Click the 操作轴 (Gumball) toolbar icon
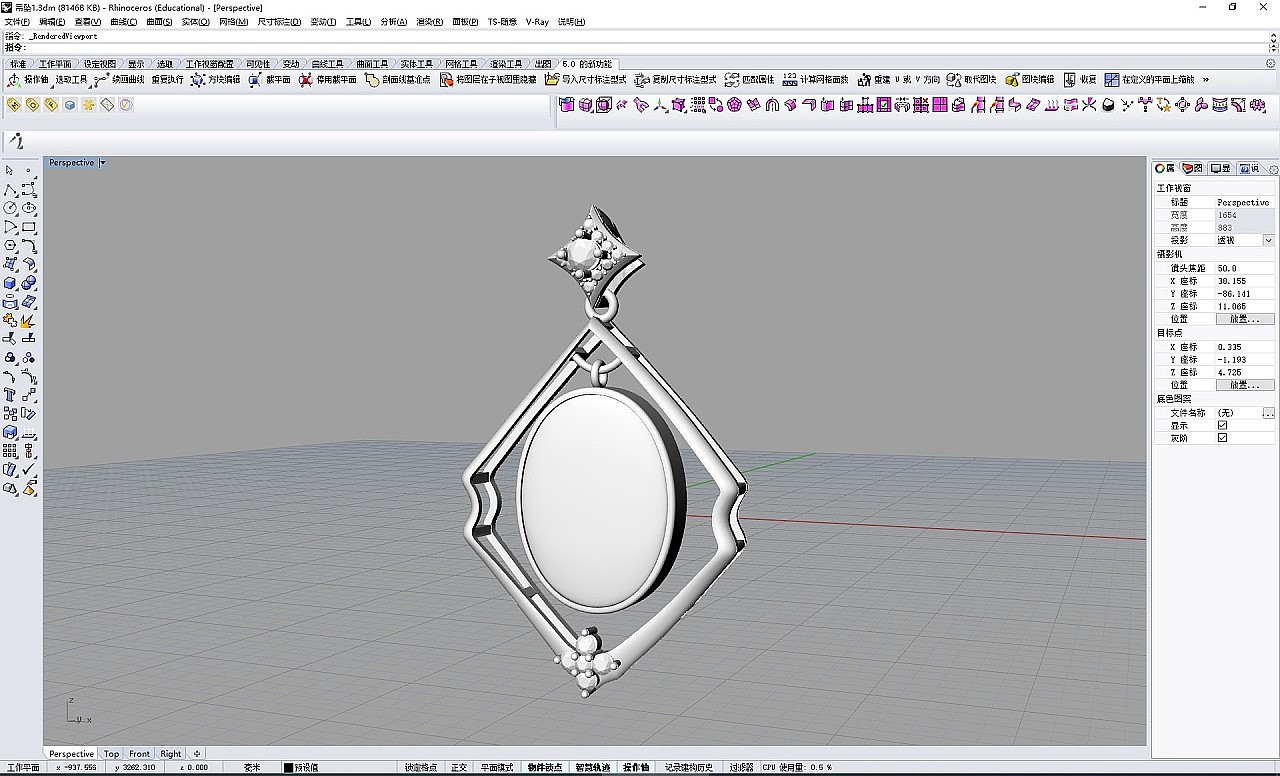 point(16,80)
